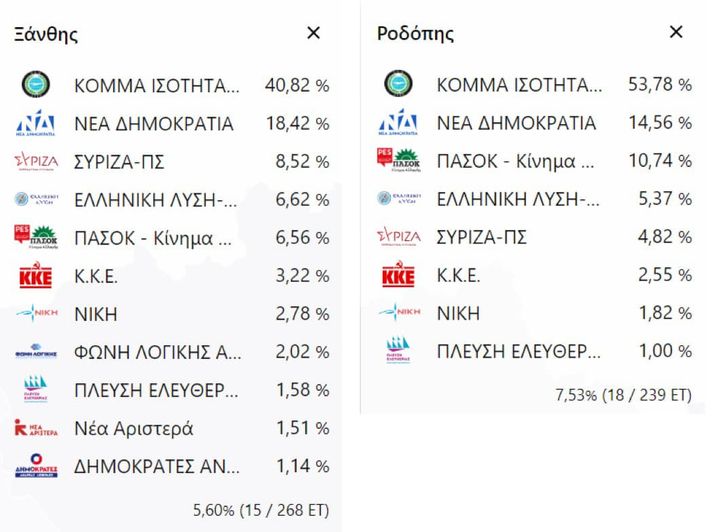Click the ΠΛΕΥΣΗ ΕΛΕΥΘΕΡΙΑΣ logo in Ροδόπης
720x532 pixels.
398,350
